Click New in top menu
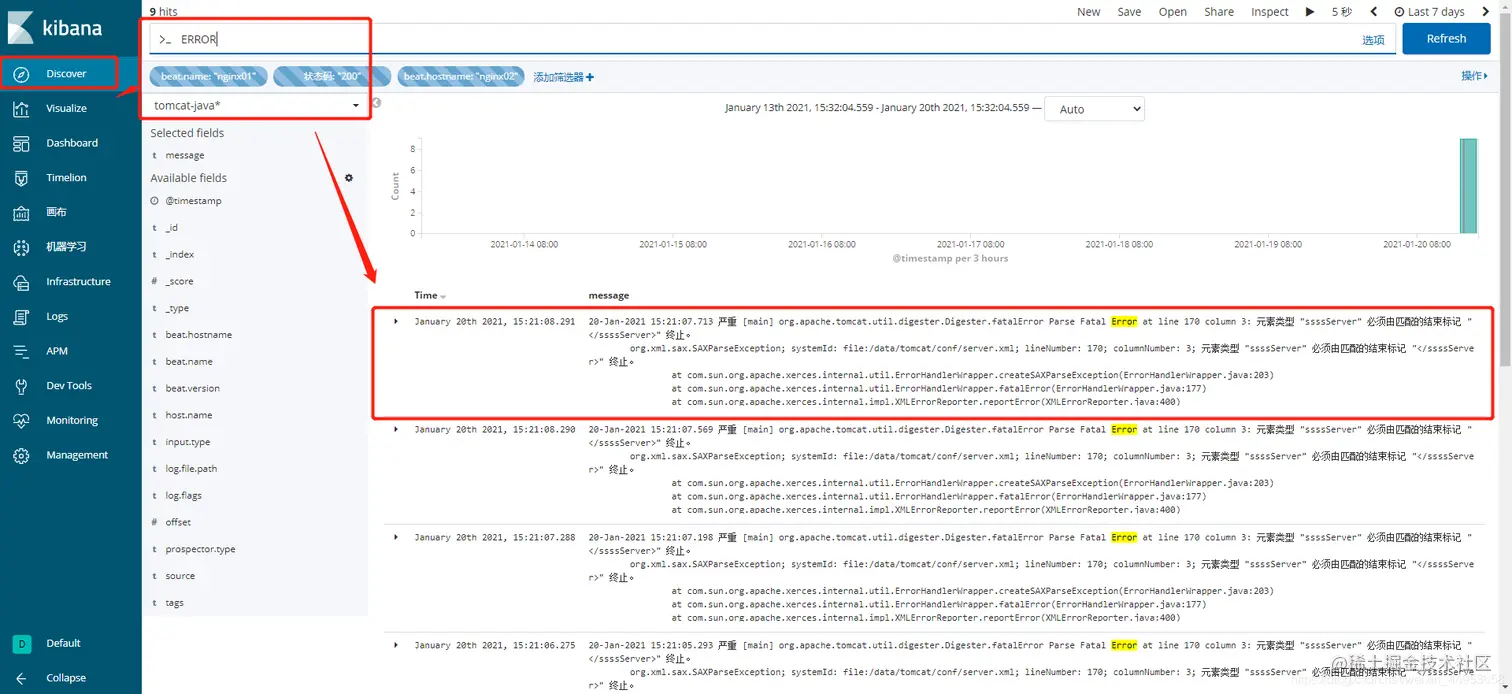The height and width of the screenshot is (694, 1512). coord(1088,12)
